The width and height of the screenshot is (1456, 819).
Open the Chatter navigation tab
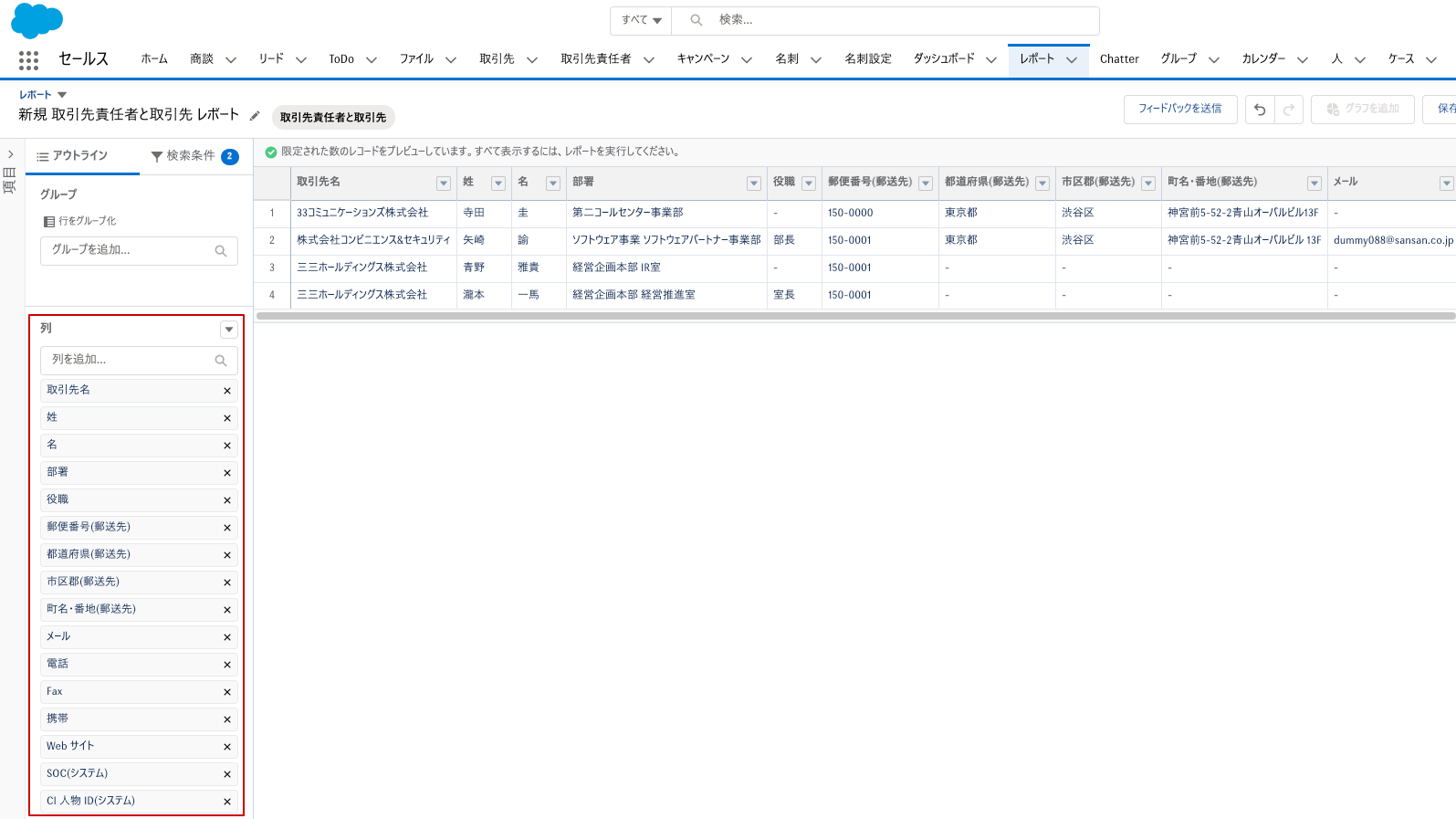click(x=1118, y=59)
